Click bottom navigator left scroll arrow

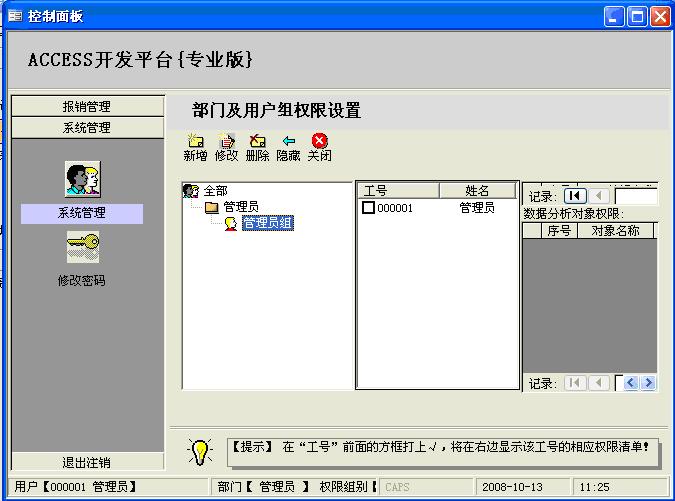point(631,383)
